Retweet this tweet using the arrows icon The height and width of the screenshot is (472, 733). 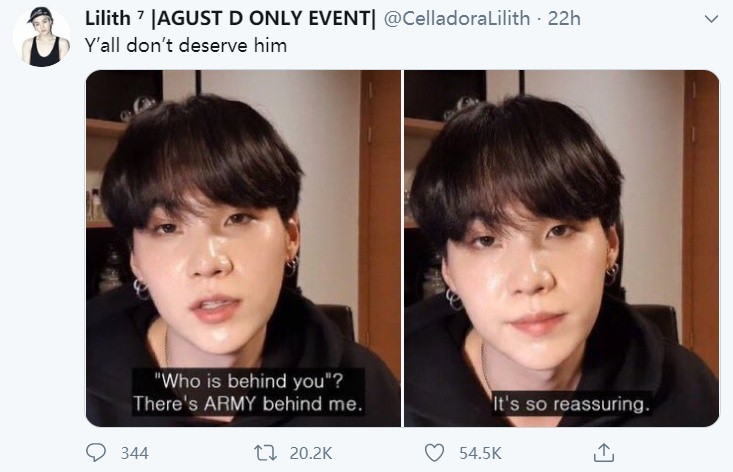tap(265, 453)
